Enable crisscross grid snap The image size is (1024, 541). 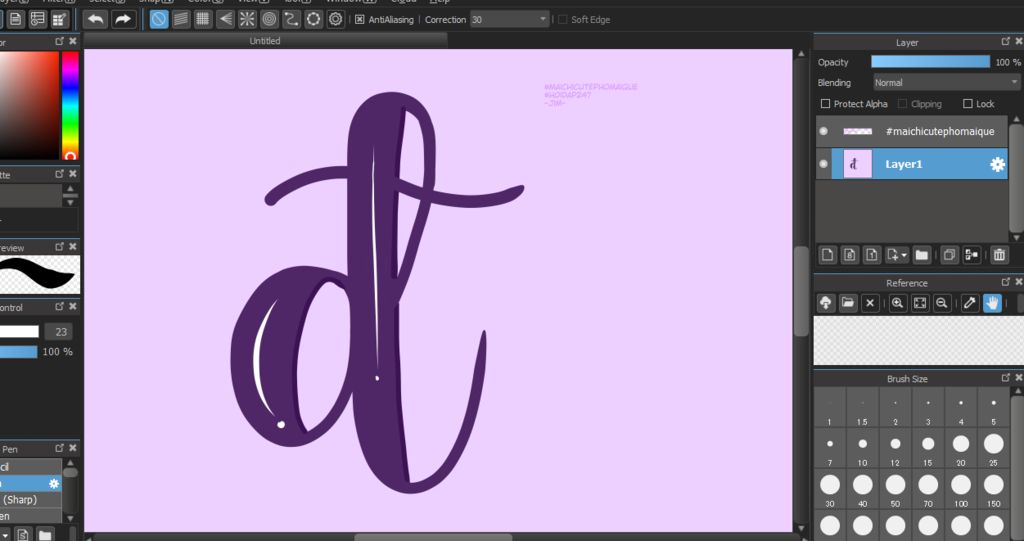[x=203, y=19]
